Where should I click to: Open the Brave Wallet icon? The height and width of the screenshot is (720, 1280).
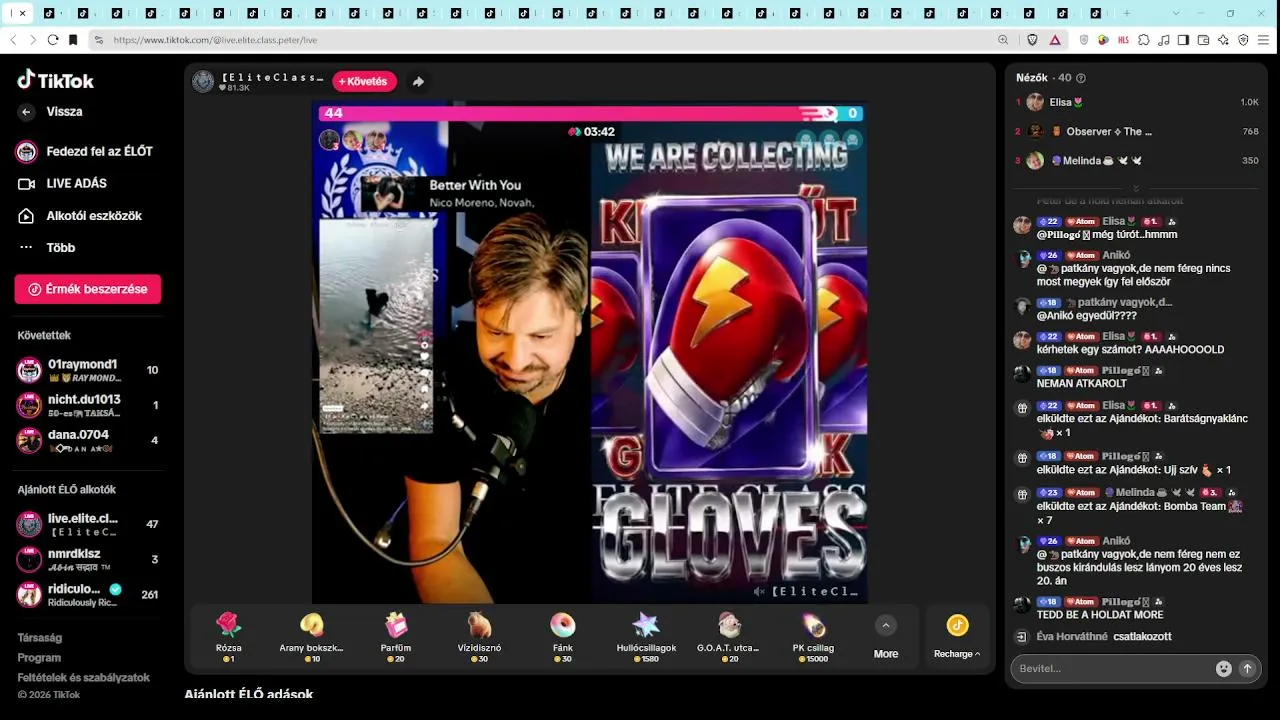[x=1204, y=40]
